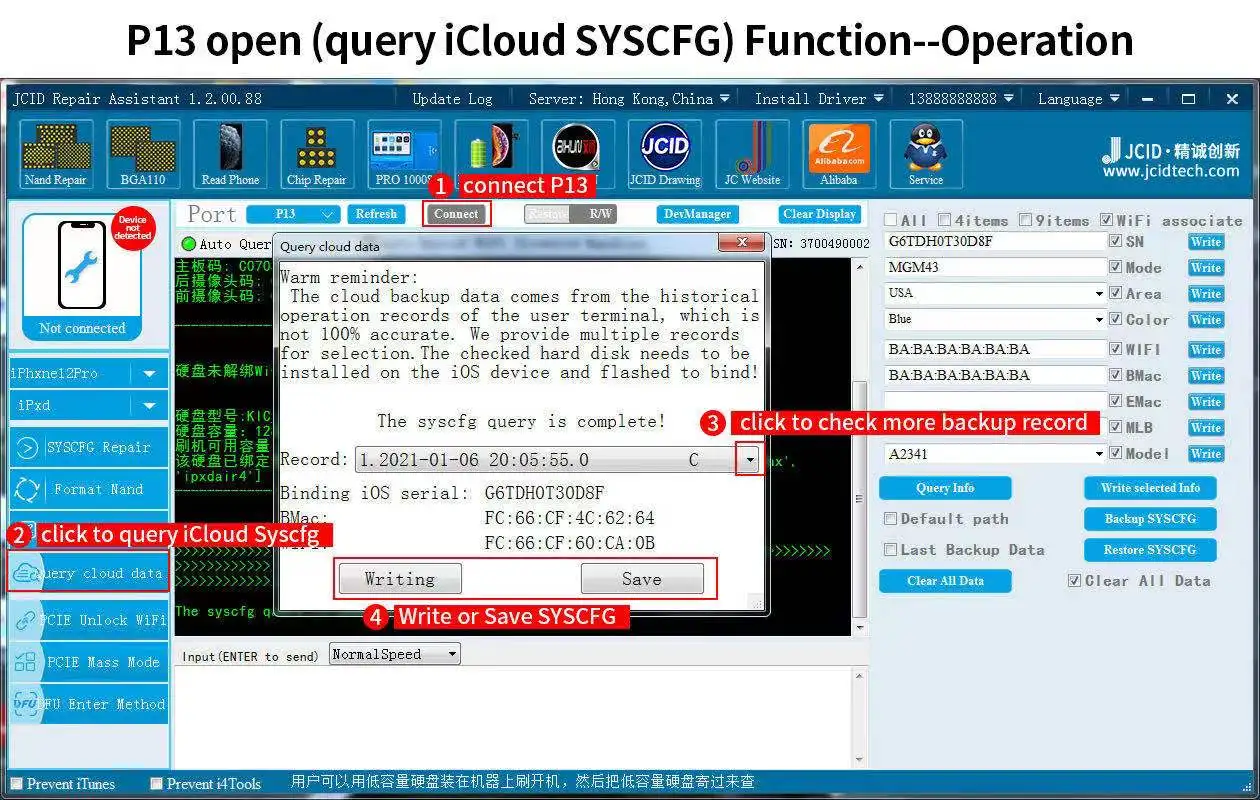The width and height of the screenshot is (1260, 800).
Task: Toggle the Area checkbox
Action: pyautogui.click(x=1116, y=293)
